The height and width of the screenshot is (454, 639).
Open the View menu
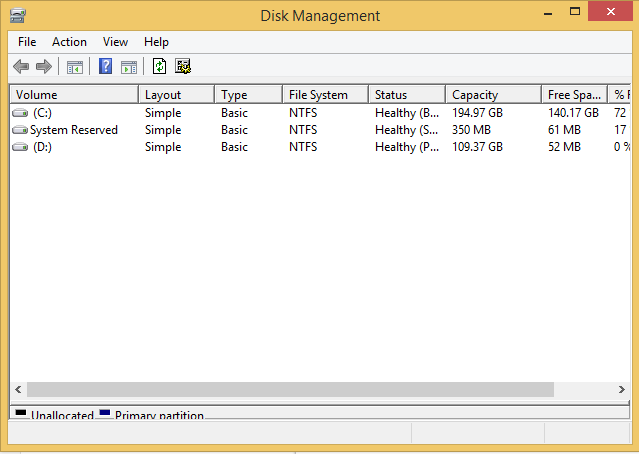click(115, 42)
